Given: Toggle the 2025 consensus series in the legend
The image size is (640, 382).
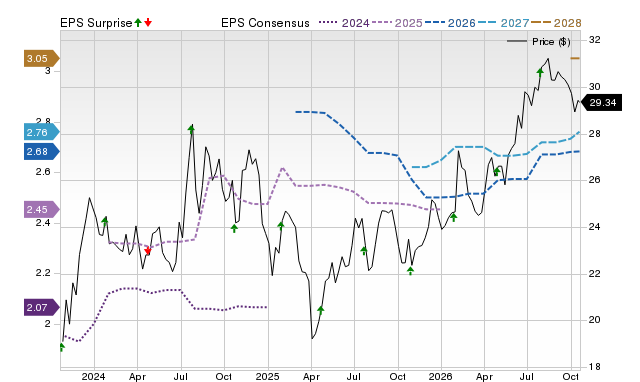Looking at the screenshot, I should [x=397, y=23].
